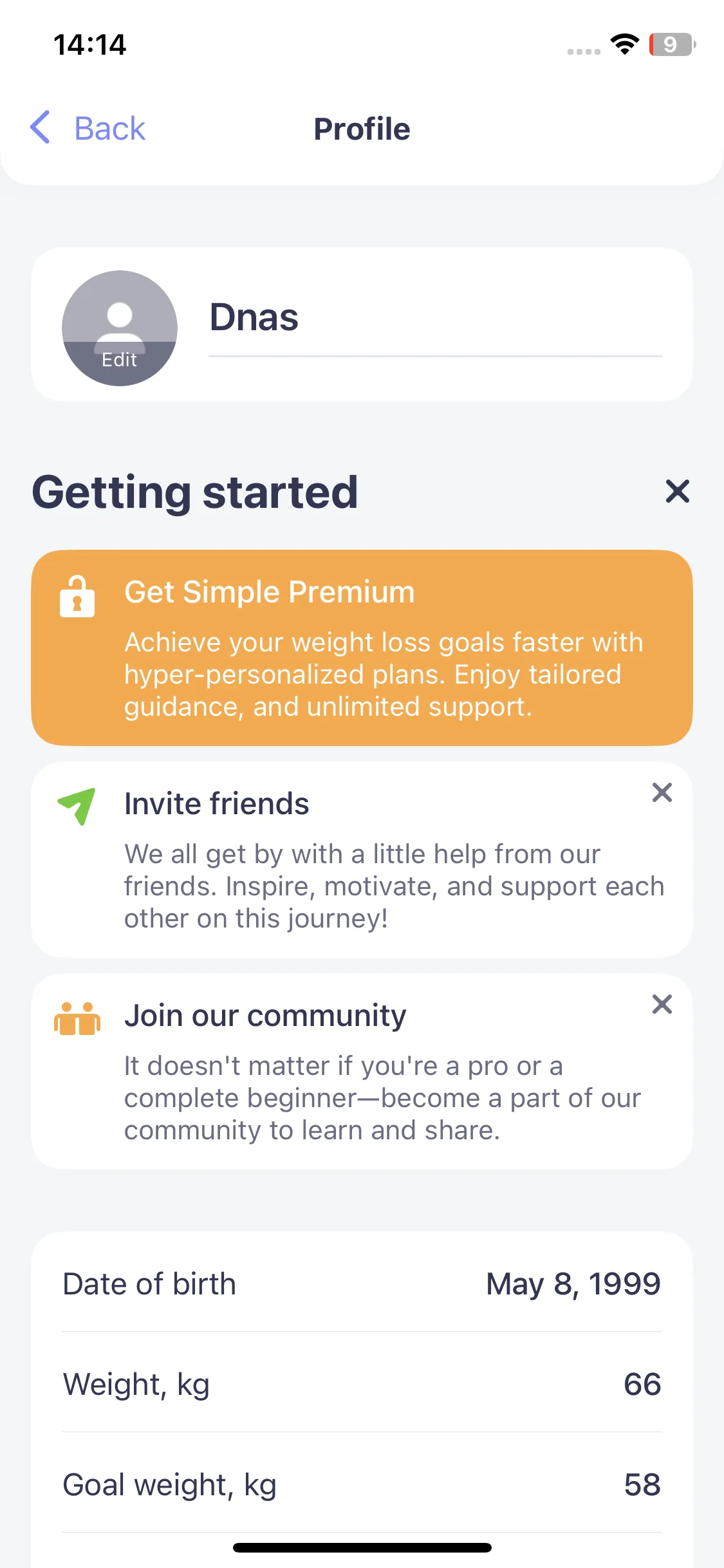724x1568 pixels.
Task: Open the Date of birth row
Action: [362, 1283]
